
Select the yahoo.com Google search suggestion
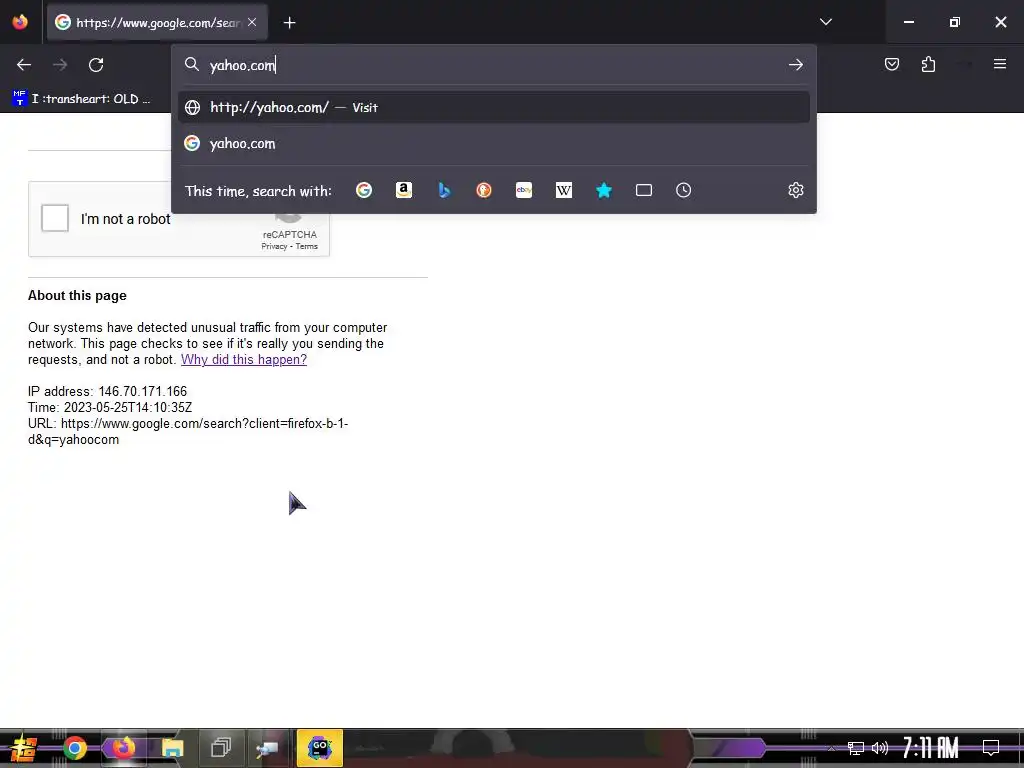[x=494, y=143]
